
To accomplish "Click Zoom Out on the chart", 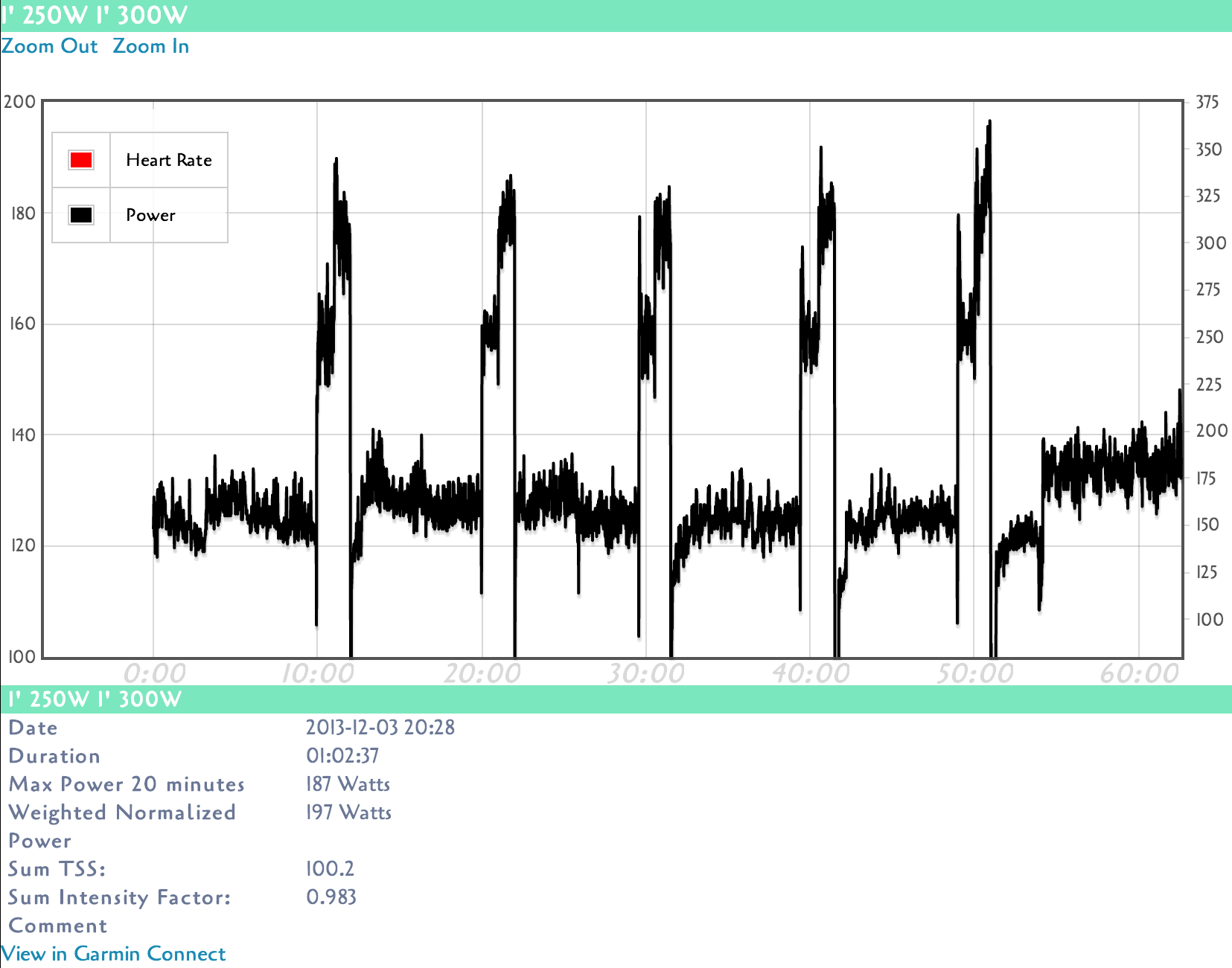I will tap(50, 46).
